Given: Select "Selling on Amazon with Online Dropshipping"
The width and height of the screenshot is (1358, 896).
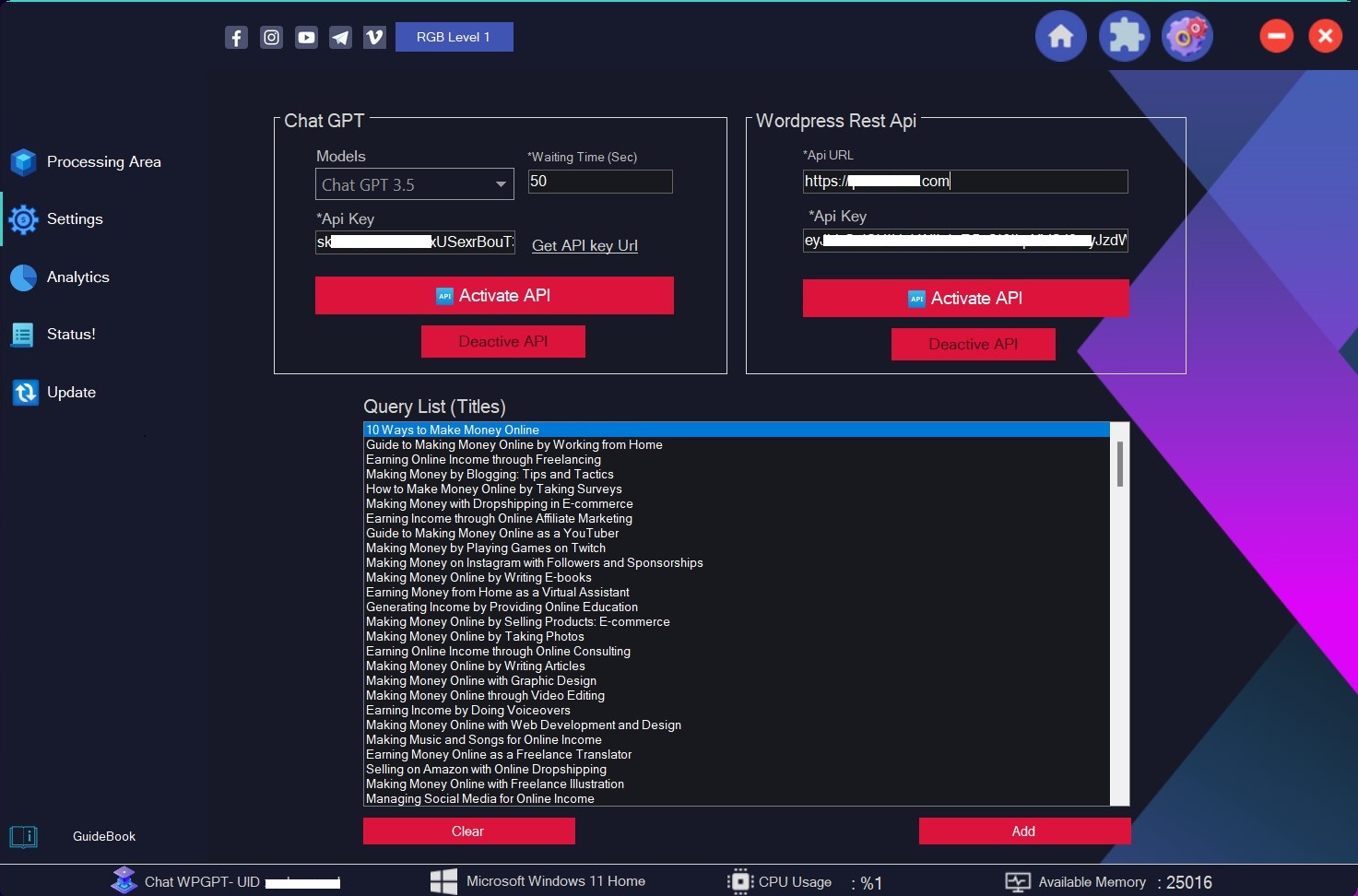Looking at the screenshot, I should [737, 769].
